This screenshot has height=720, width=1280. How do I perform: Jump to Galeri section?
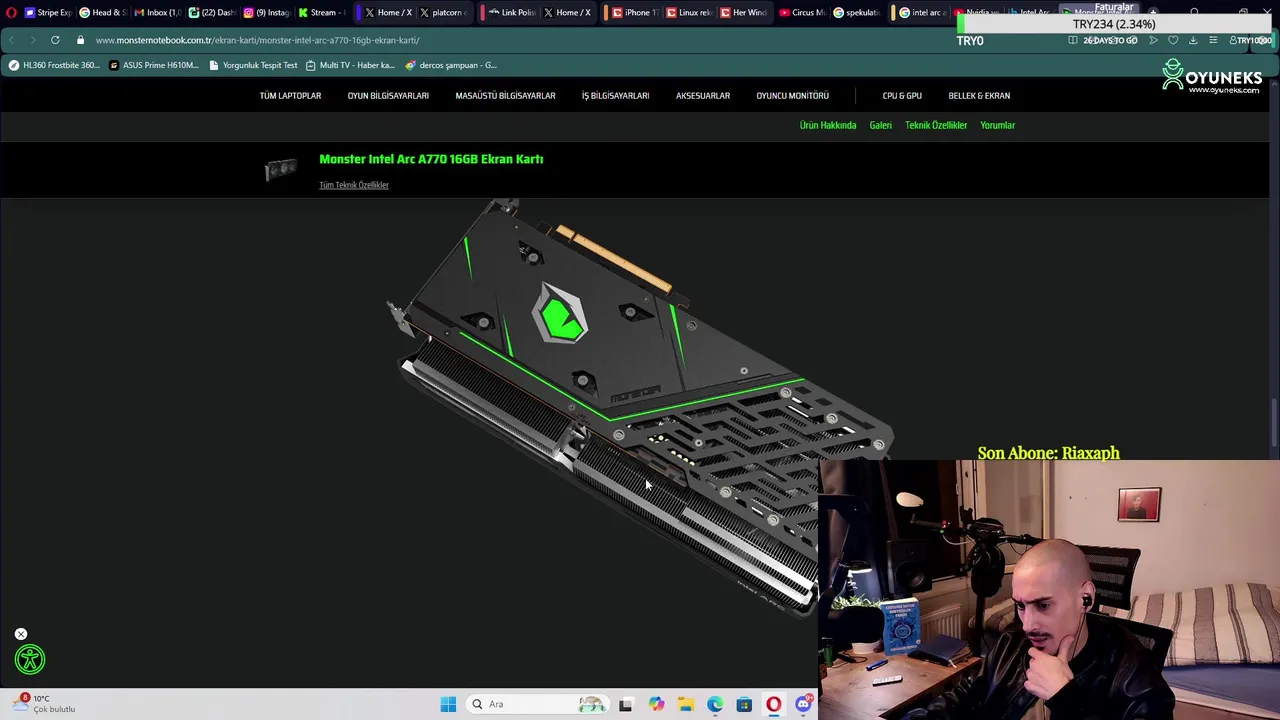point(880,125)
